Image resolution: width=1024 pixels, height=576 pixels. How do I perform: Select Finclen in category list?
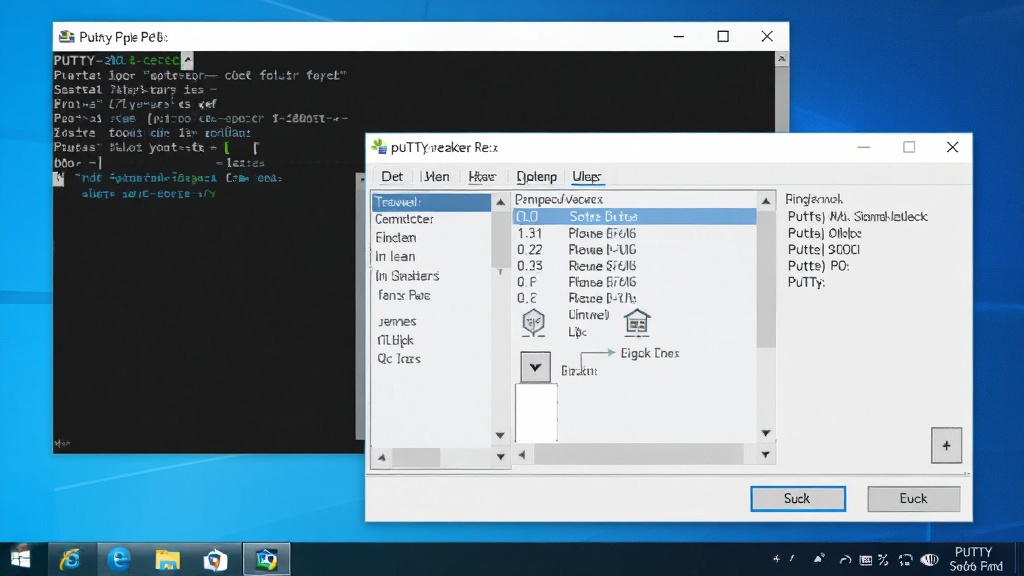pyautogui.click(x=396, y=238)
